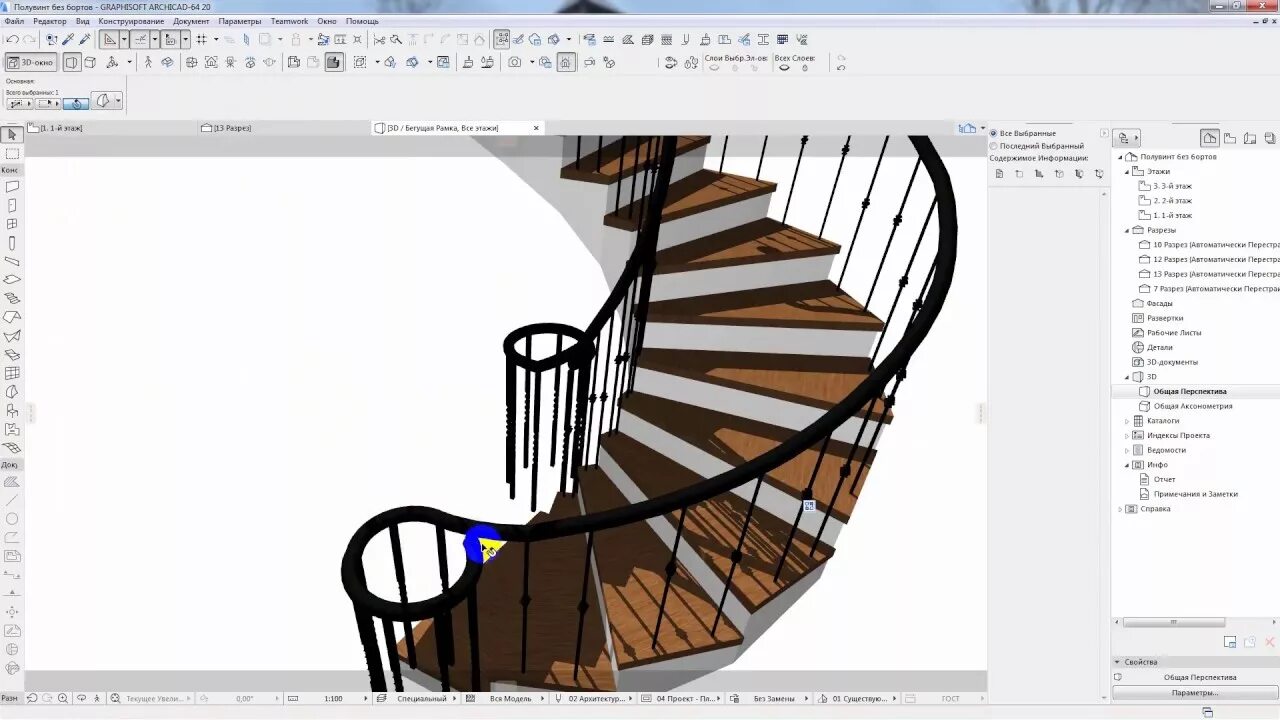Toggle the axonometry cube icon
Image resolution: width=1280 pixels, height=720 pixels.
[90, 62]
